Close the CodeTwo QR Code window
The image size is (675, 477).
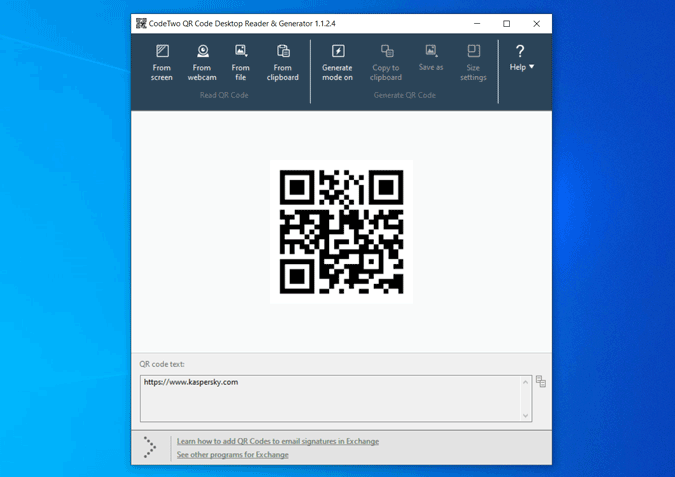(536, 24)
